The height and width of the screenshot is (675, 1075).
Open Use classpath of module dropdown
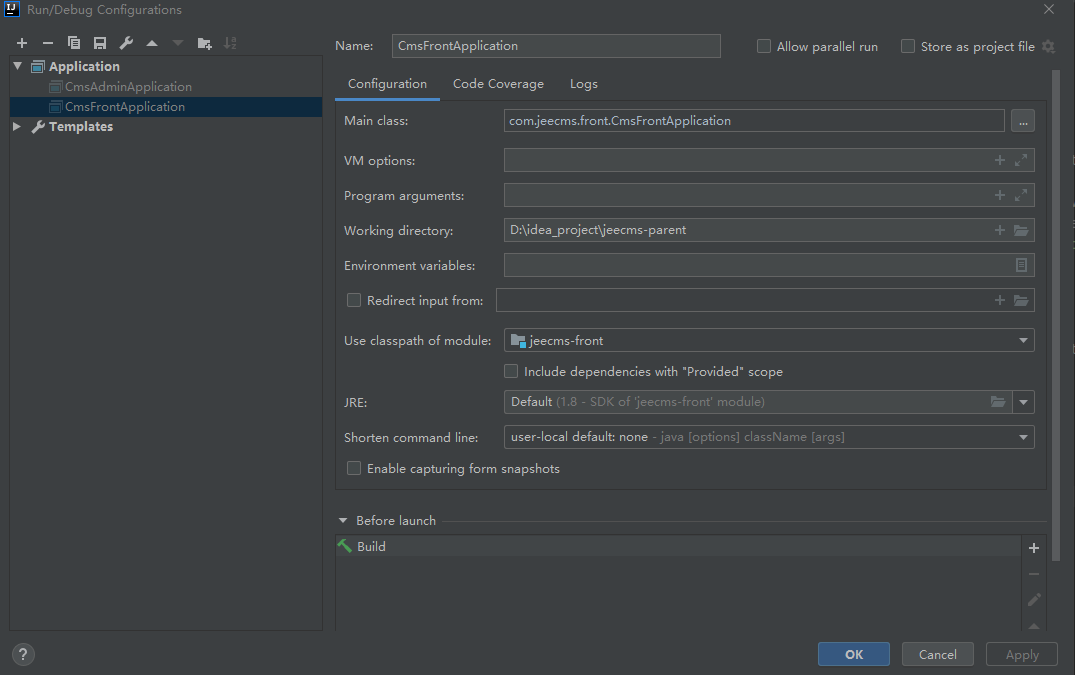click(768, 341)
